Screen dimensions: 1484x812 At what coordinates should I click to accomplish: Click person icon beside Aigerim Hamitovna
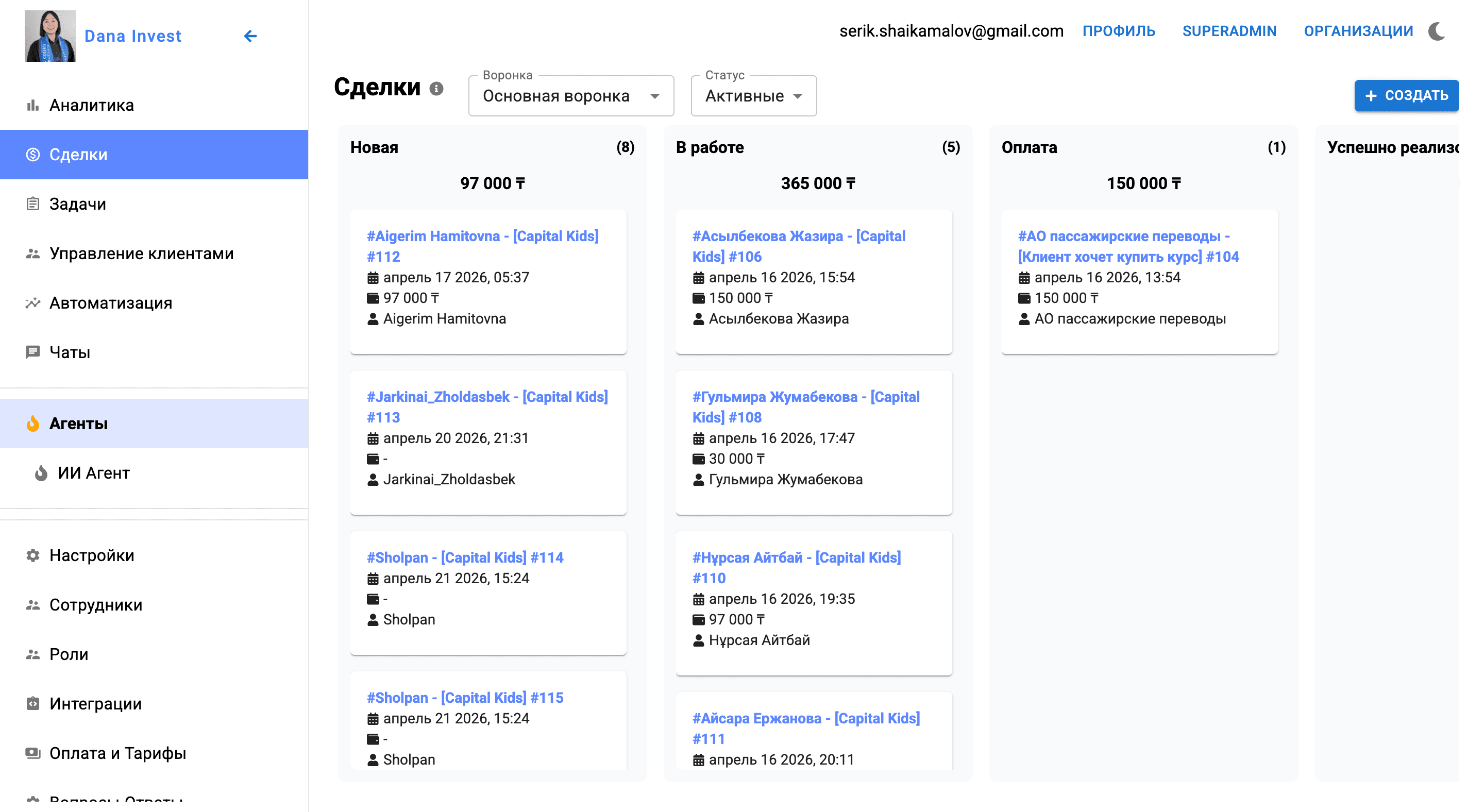373,319
